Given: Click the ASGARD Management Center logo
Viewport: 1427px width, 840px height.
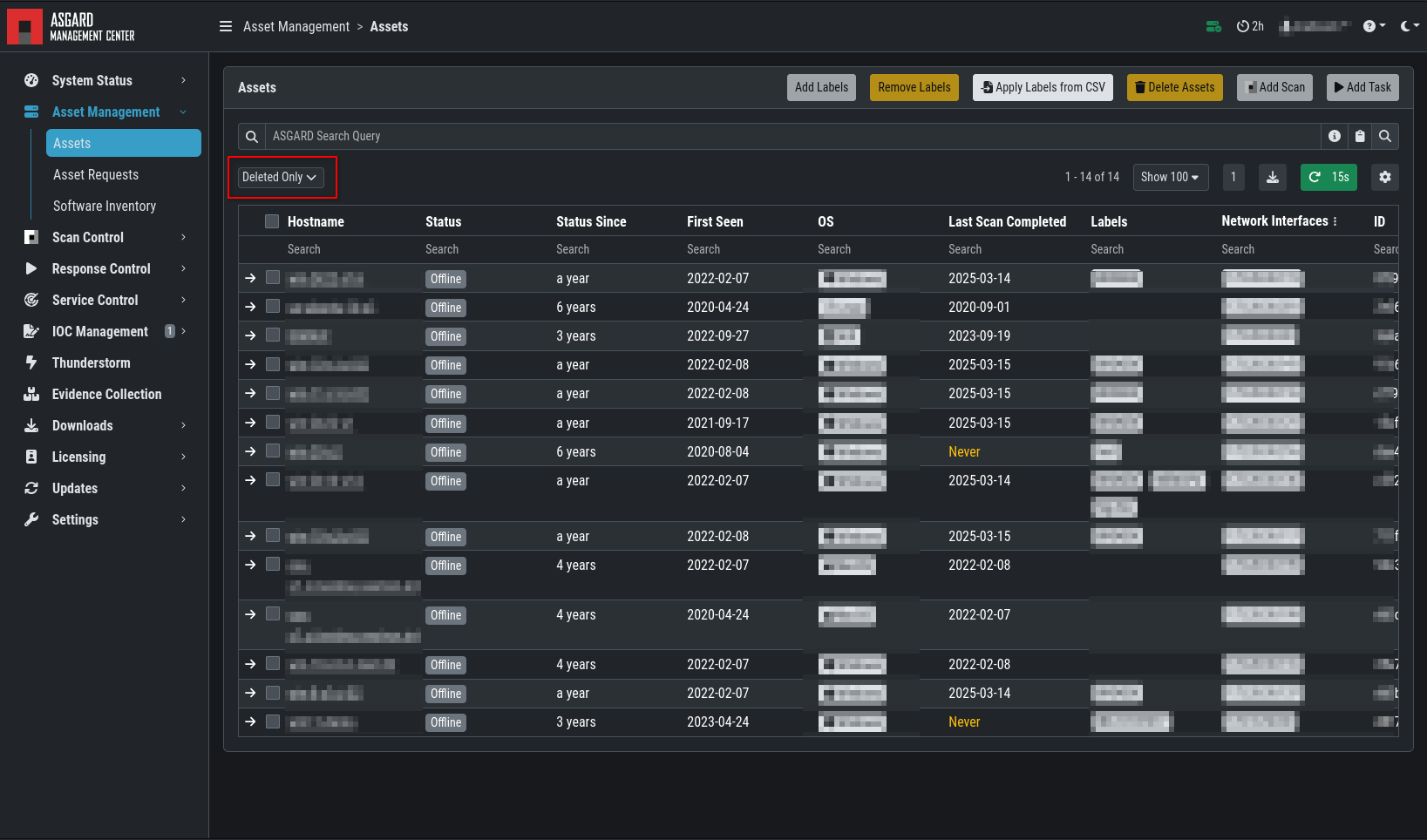Looking at the screenshot, I should pos(71,26).
